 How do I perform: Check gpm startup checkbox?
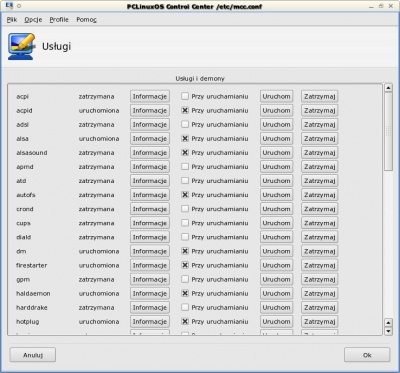185,279
